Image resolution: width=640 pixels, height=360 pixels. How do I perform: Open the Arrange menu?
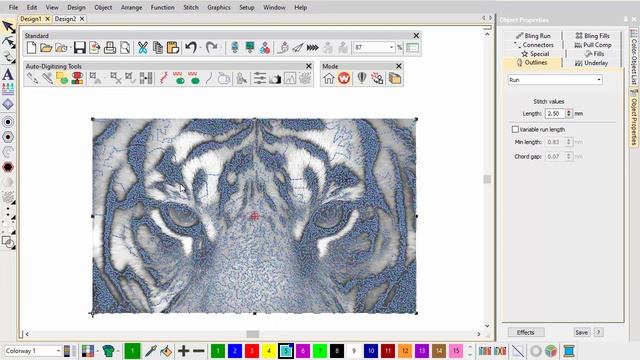[x=131, y=7]
